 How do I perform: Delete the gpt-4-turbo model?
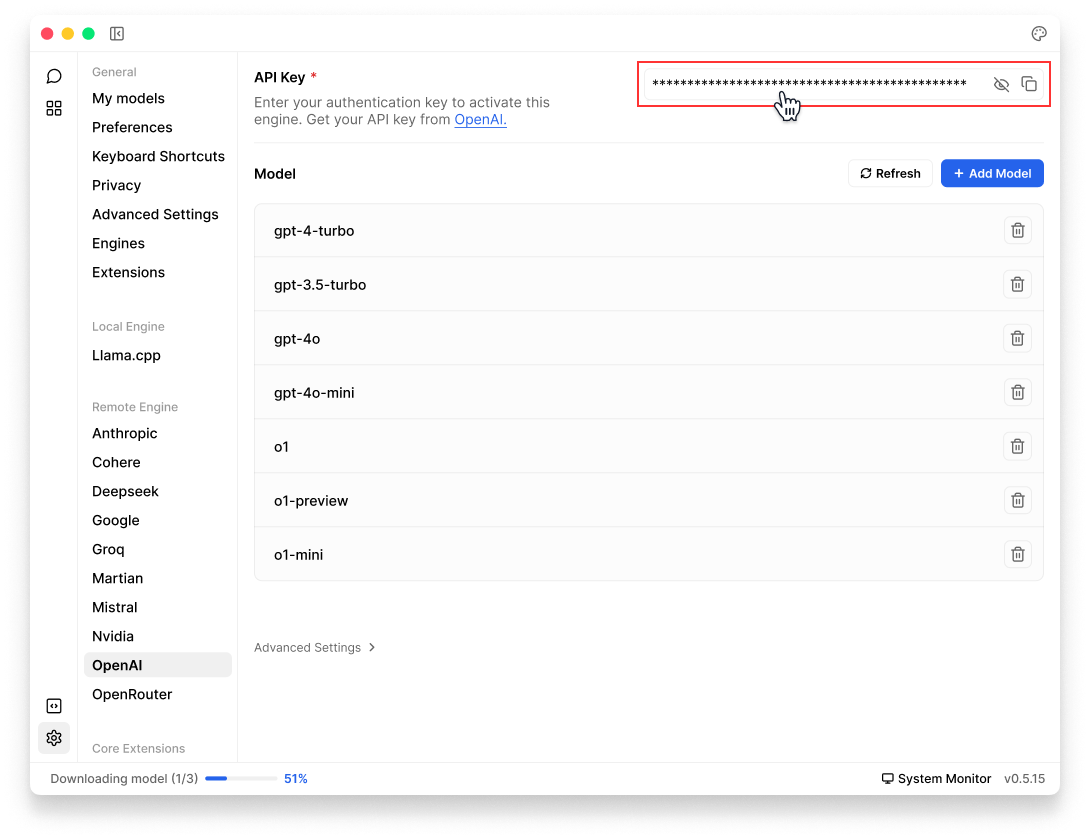pos(1018,230)
